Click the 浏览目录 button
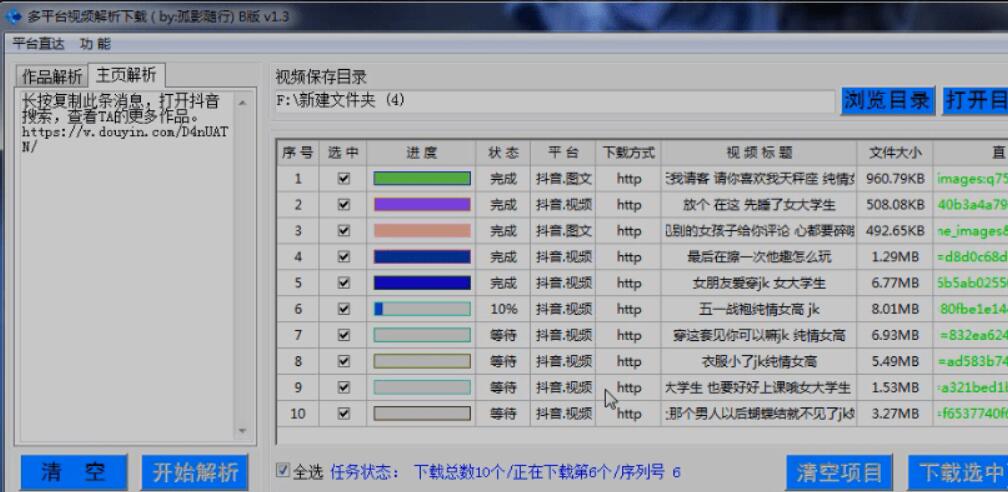 [x=888, y=101]
